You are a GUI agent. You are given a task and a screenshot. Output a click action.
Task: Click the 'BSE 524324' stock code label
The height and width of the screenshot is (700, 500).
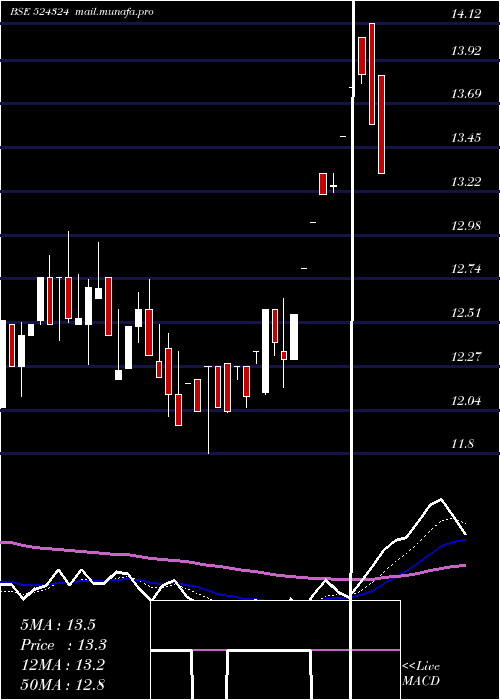pyautogui.click(x=39, y=12)
